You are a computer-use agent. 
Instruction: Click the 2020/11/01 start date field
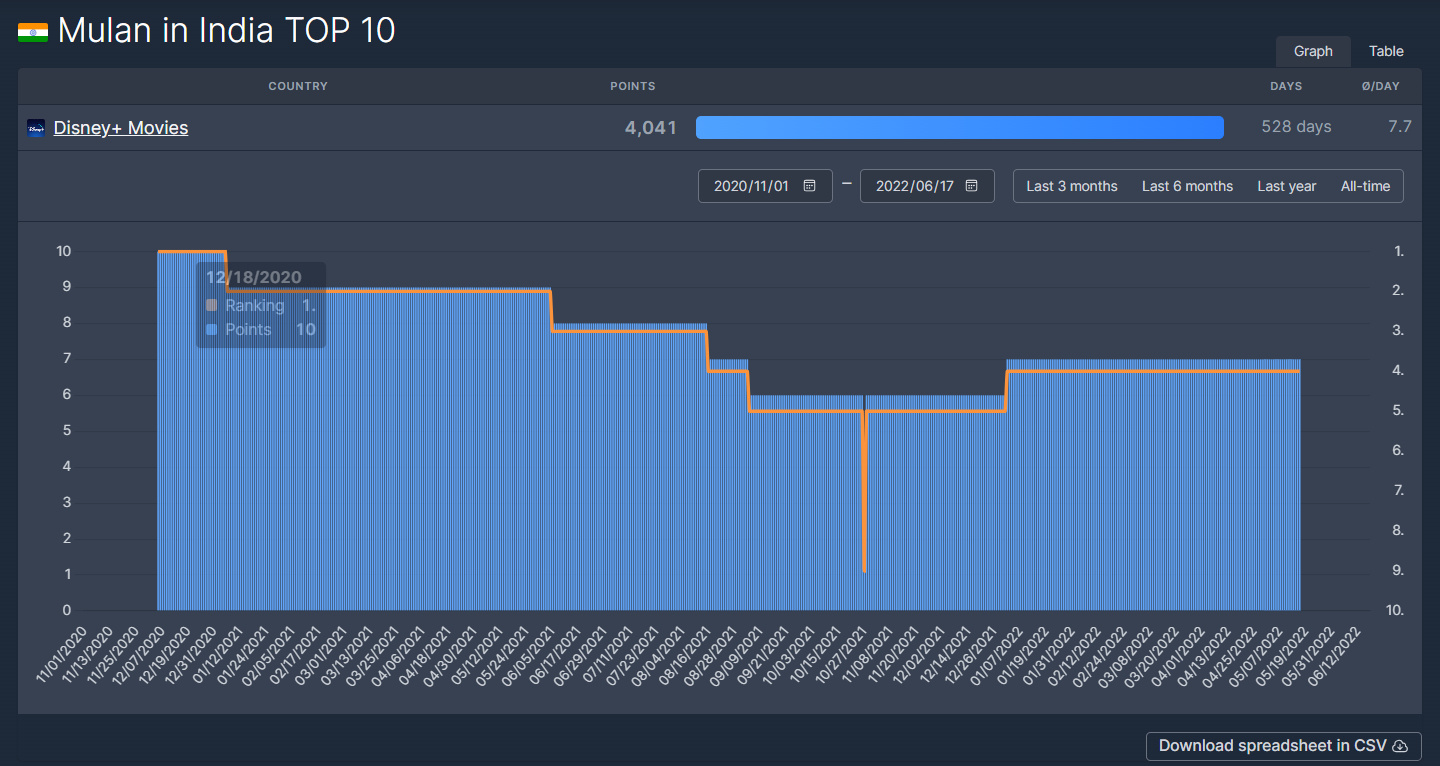click(765, 186)
